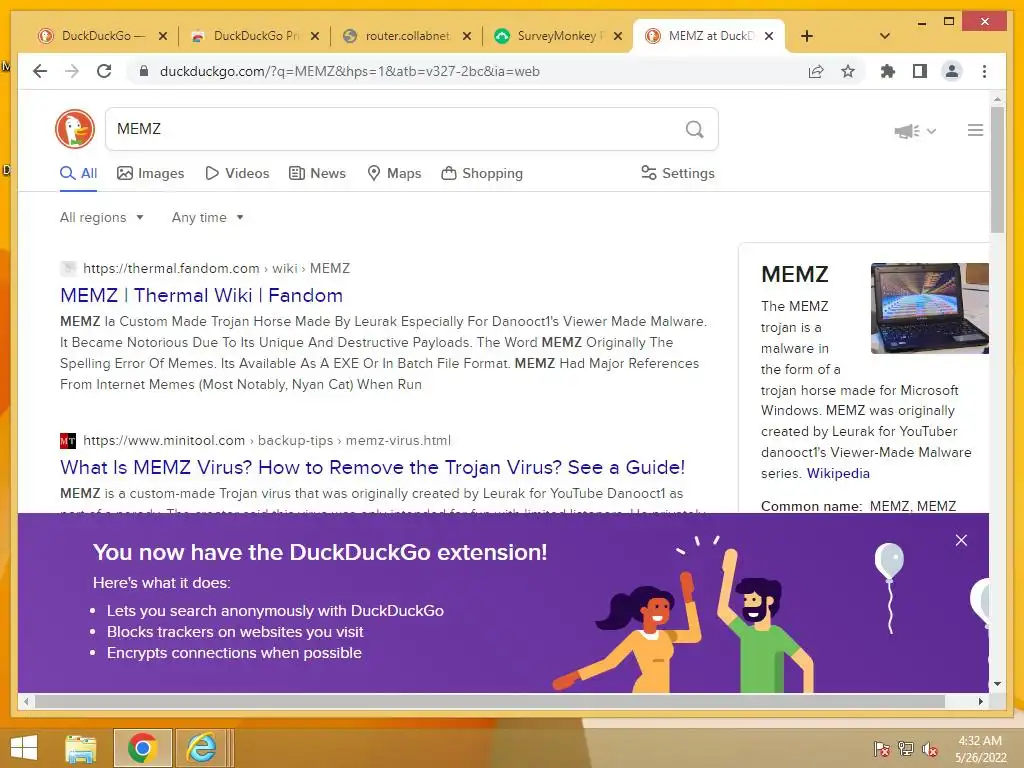Viewport: 1024px width, 768px height.
Task: Click the horizontal scrollbar thumb
Action: (x=490, y=701)
